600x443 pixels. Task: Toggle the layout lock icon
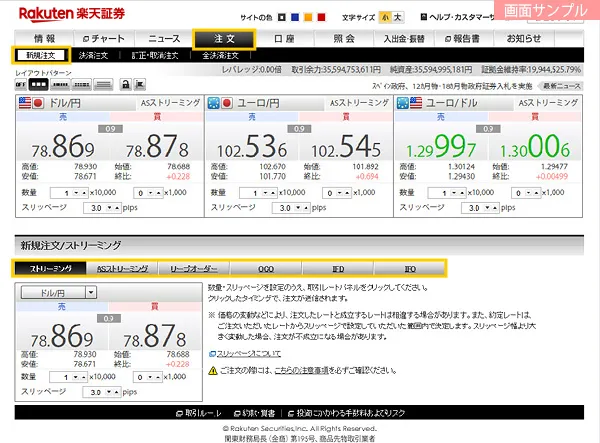(124, 85)
